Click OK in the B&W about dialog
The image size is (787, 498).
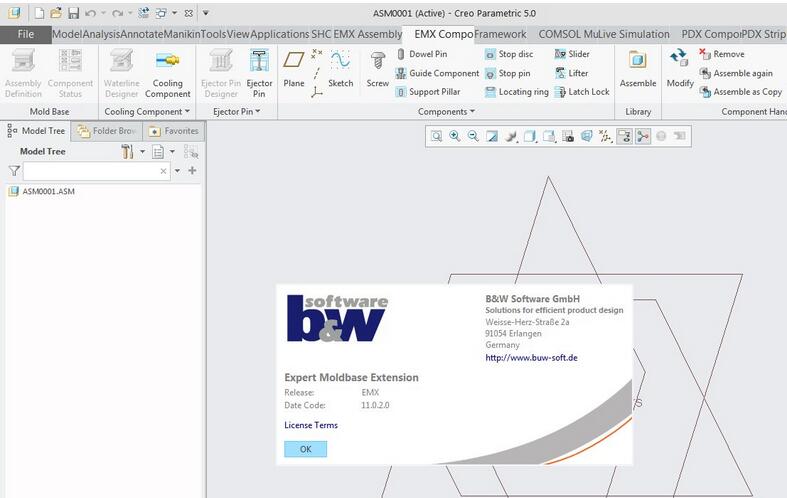click(x=305, y=449)
